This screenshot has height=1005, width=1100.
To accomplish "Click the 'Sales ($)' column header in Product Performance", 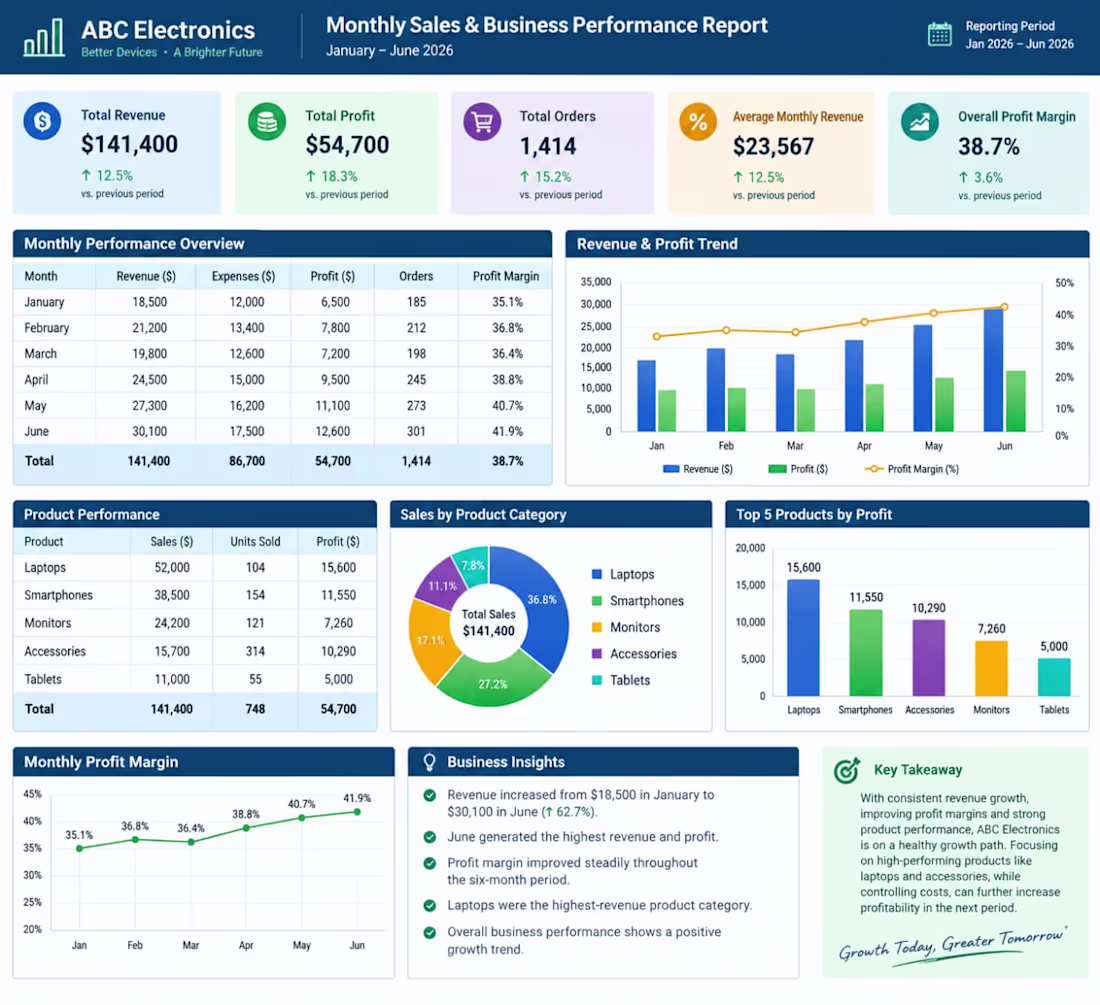I will 171,541.
